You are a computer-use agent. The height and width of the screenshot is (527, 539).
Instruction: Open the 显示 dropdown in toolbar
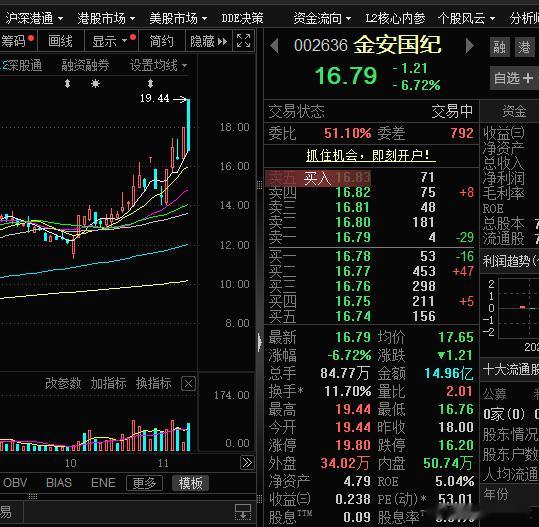point(111,41)
